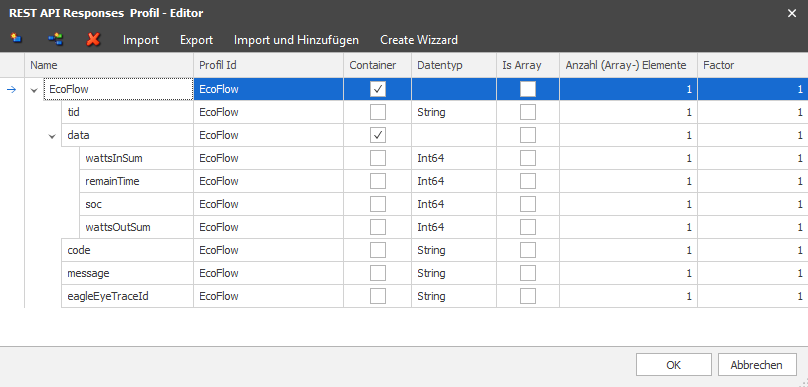Screen dimensions: 808x387
Task: Toggle Container checkbox for soc row
Action: click(378, 204)
